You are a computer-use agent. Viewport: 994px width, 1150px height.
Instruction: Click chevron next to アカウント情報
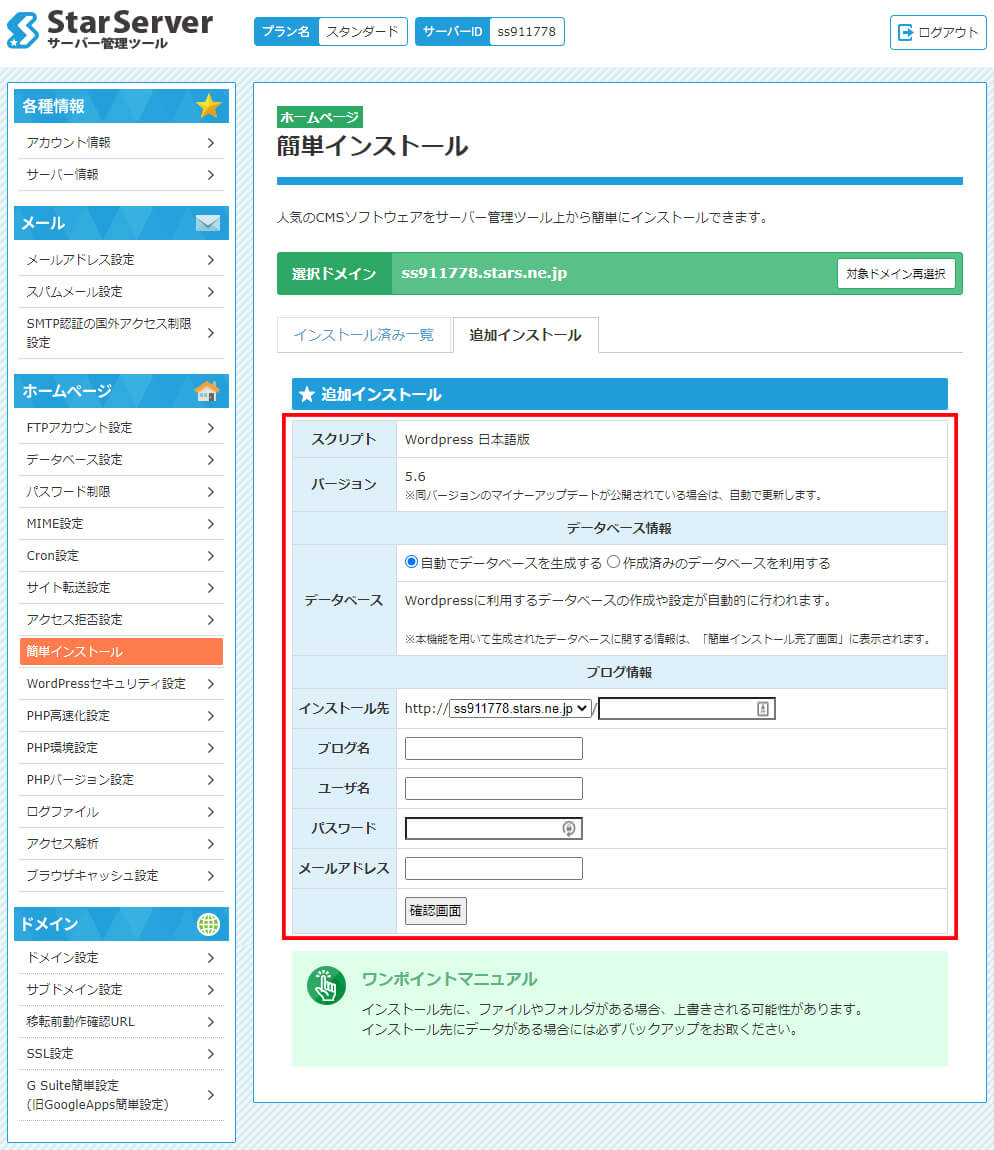click(x=211, y=143)
